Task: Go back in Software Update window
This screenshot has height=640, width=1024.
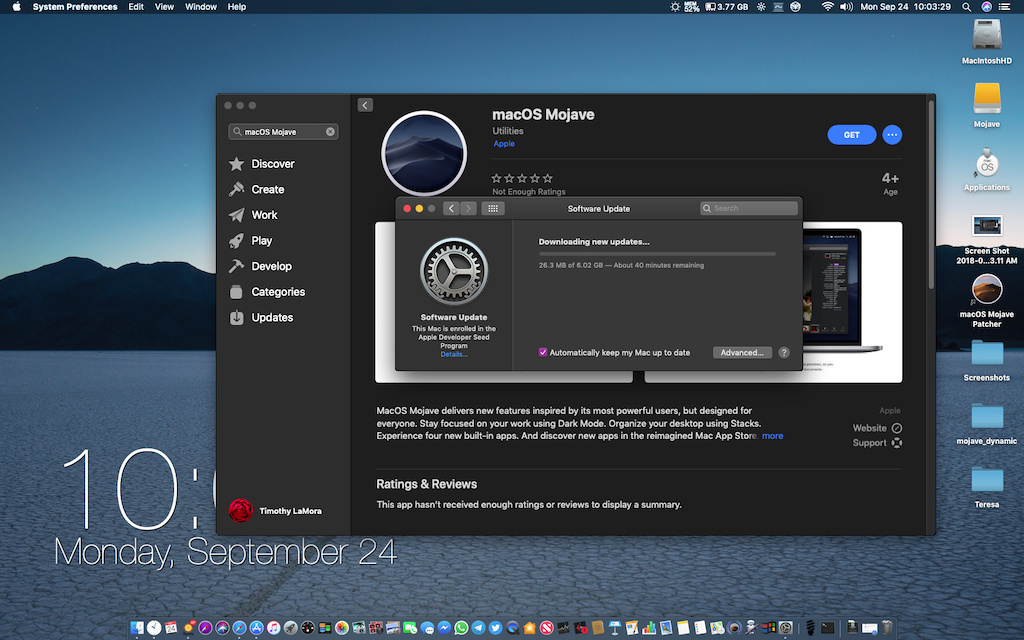Action: pos(451,208)
